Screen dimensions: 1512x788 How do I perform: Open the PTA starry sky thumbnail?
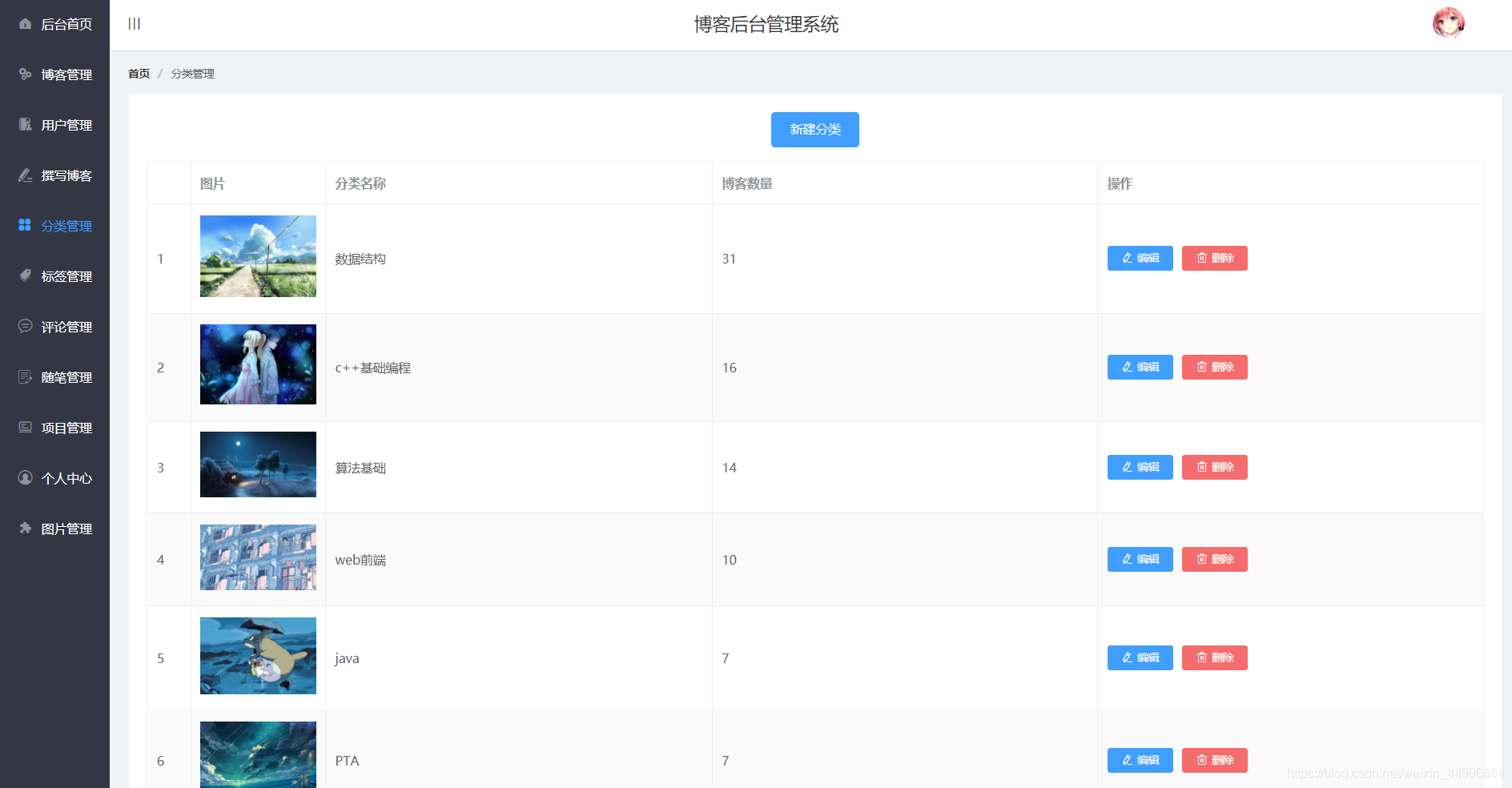[x=258, y=754]
